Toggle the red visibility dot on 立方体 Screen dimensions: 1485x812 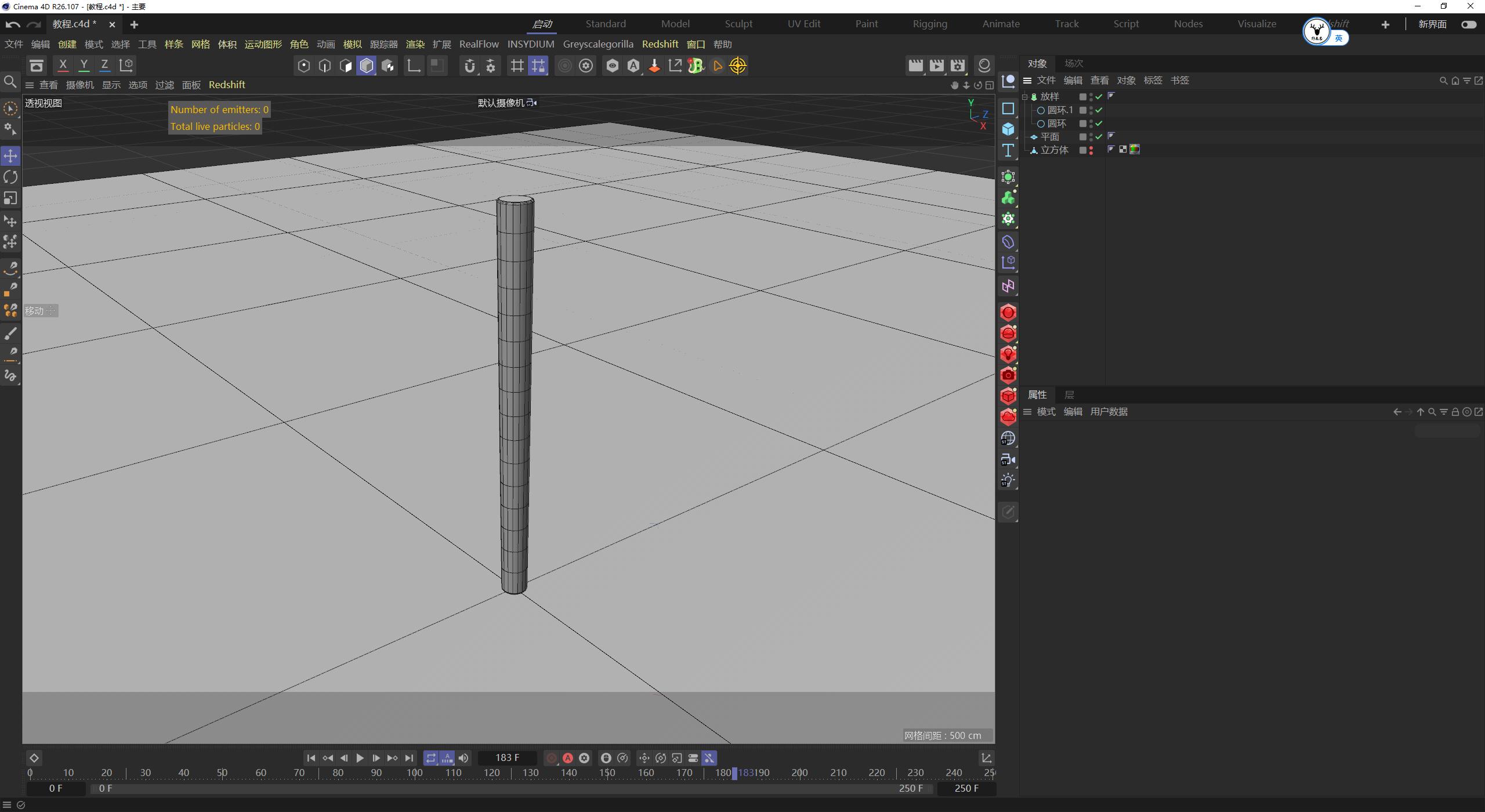(1091, 148)
